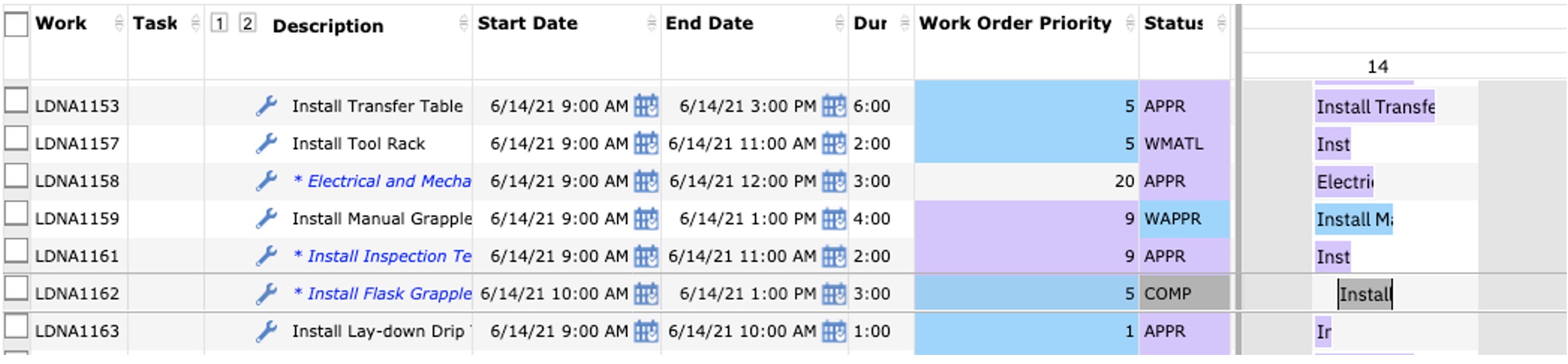Select the Install Transfe Gantt bar
Screen dimensions: 1568x364
point(1375,106)
